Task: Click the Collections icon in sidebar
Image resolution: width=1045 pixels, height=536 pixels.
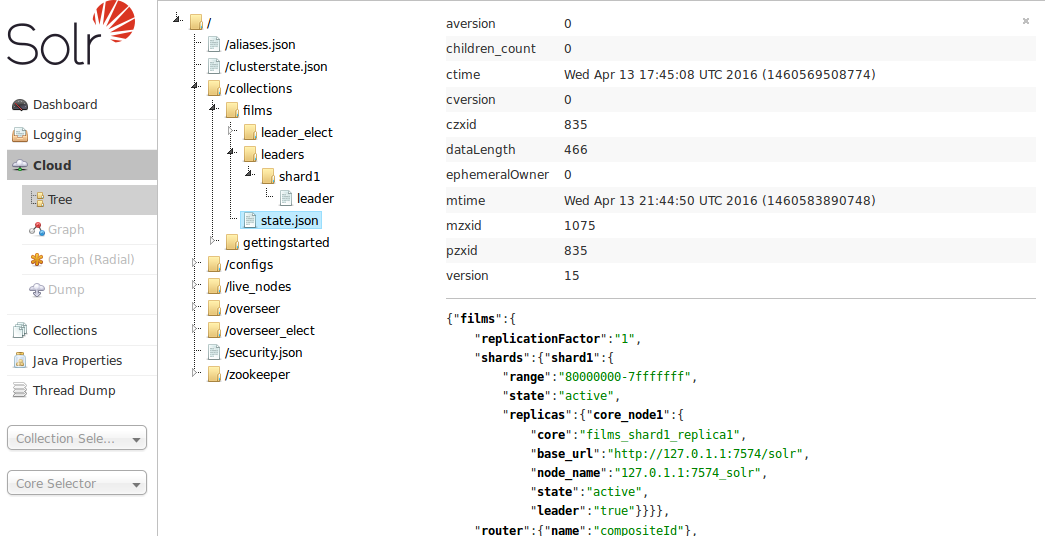Action: (x=19, y=331)
